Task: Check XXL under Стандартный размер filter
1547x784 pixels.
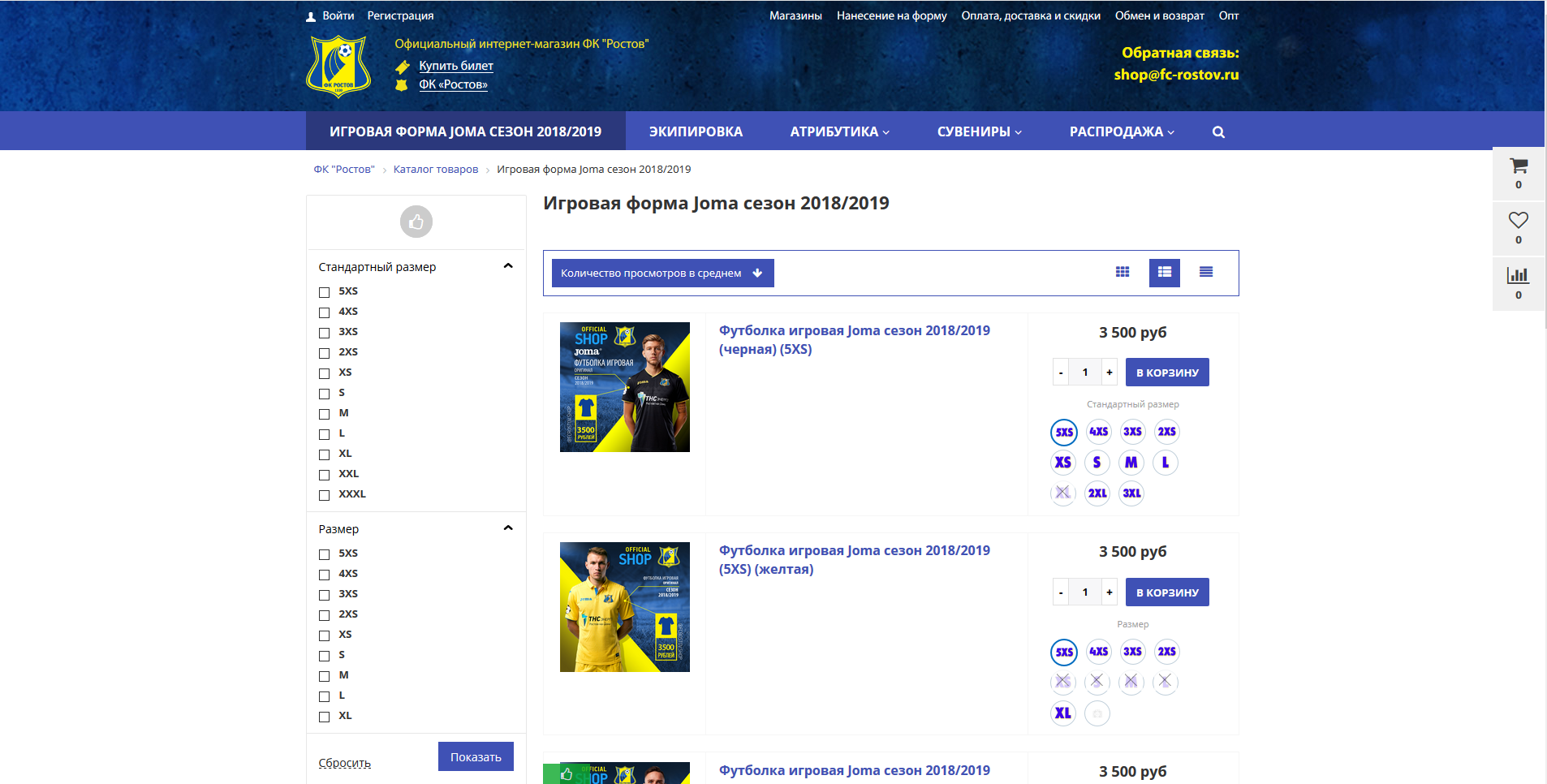Action: (x=324, y=475)
